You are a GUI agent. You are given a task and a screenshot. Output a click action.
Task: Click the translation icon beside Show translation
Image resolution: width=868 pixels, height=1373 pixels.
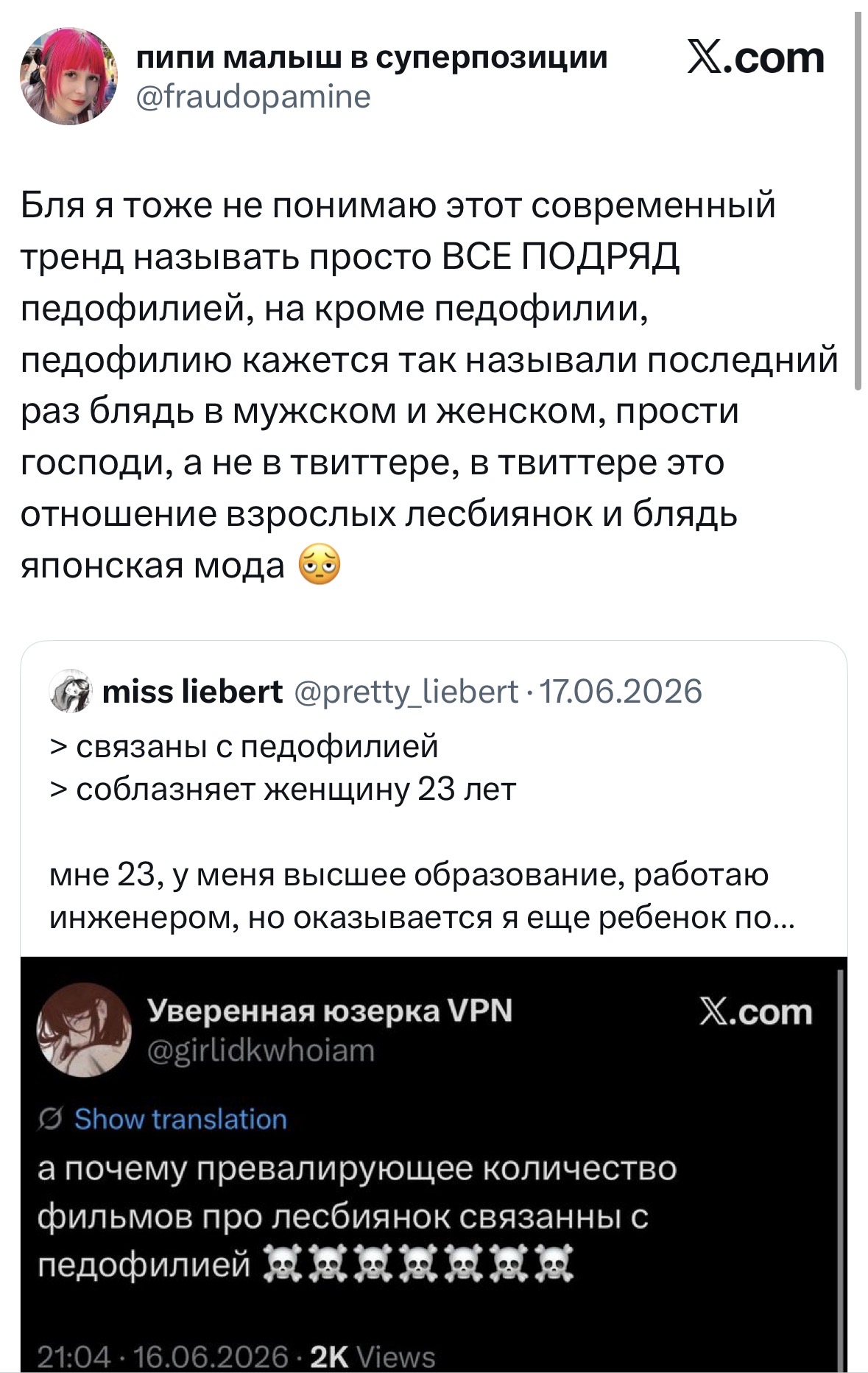51,1120
